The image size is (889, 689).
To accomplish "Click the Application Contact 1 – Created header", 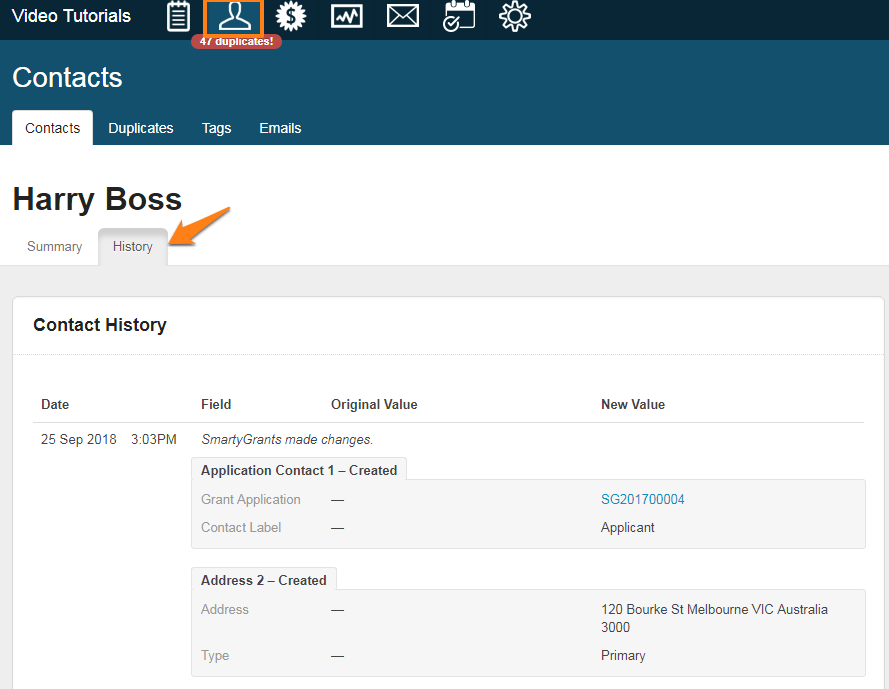I will [299, 470].
